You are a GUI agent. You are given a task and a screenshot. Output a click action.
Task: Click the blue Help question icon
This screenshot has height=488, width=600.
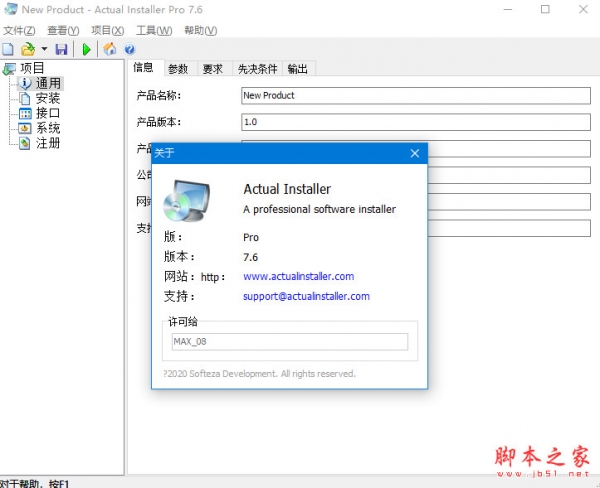[x=130, y=49]
